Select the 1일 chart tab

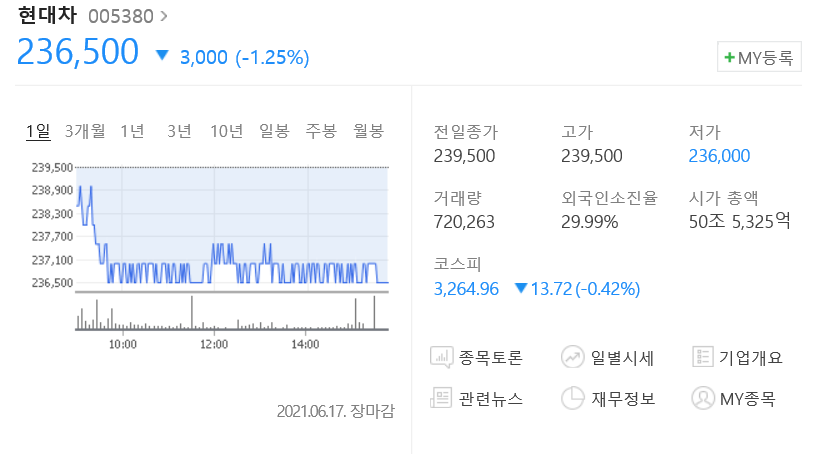point(38,131)
